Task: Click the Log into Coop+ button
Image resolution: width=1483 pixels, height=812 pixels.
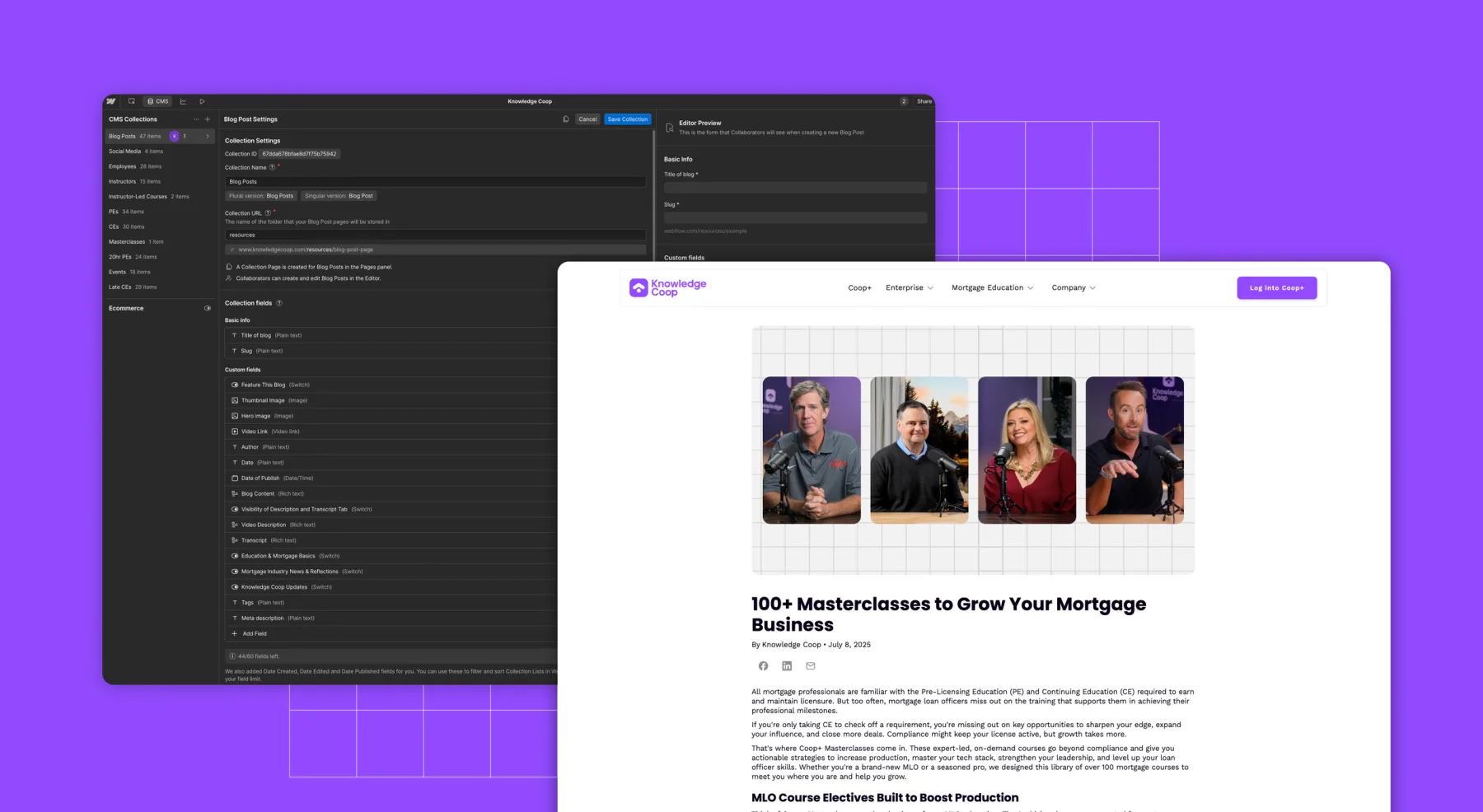Action: tap(1276, 288)
